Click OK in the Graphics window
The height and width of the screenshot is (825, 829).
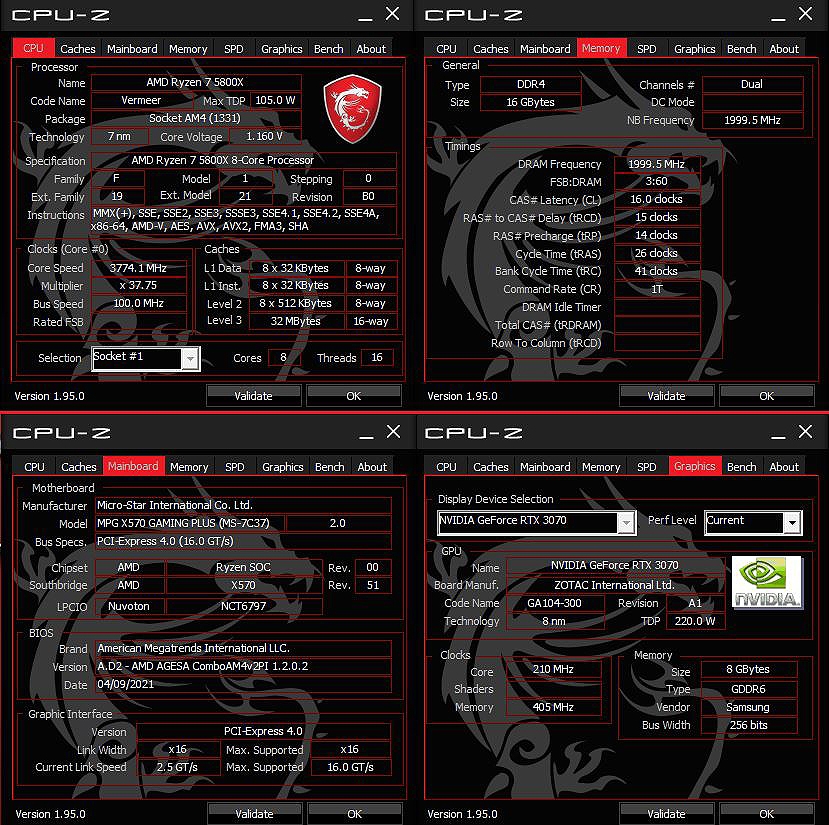pos(767,814)
